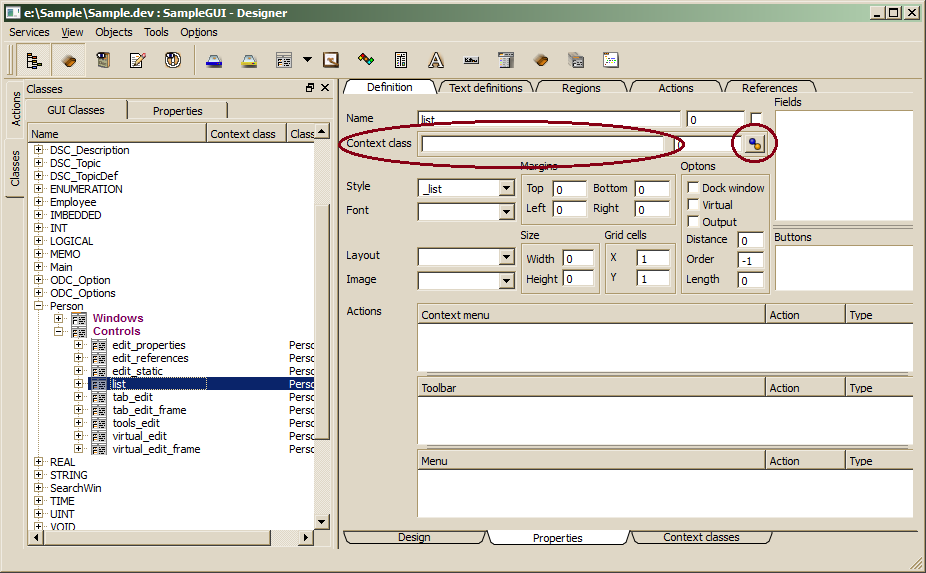Screen dimensions: 926x573
Task: Float the Classes panel with undock icon
Action: tap(310, 88)
